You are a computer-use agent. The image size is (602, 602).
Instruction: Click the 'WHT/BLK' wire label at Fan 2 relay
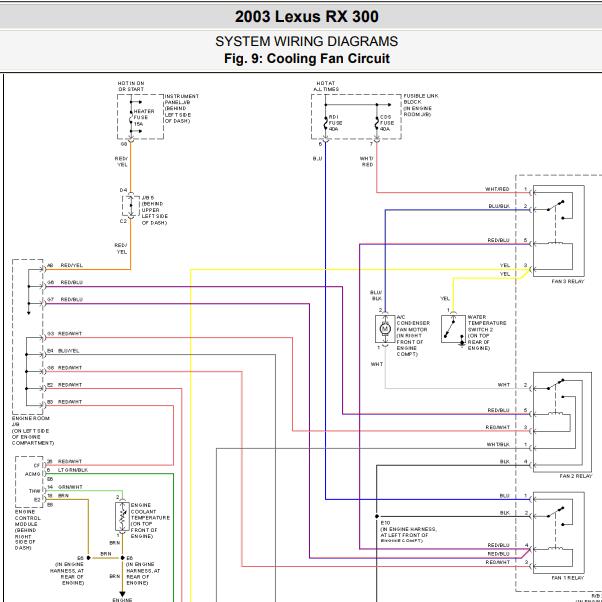(498, 445)
